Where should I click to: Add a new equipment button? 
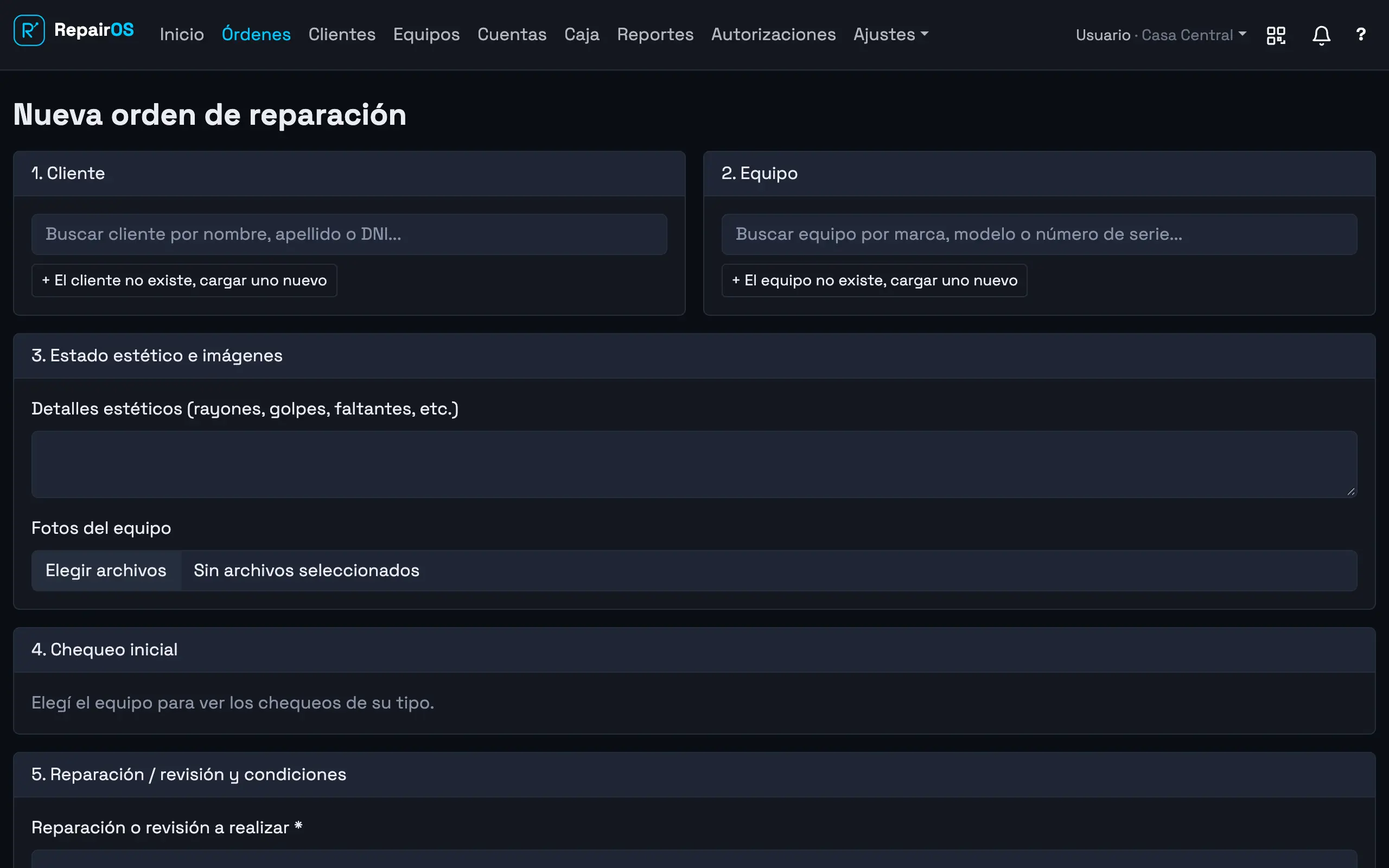[874, 280]
